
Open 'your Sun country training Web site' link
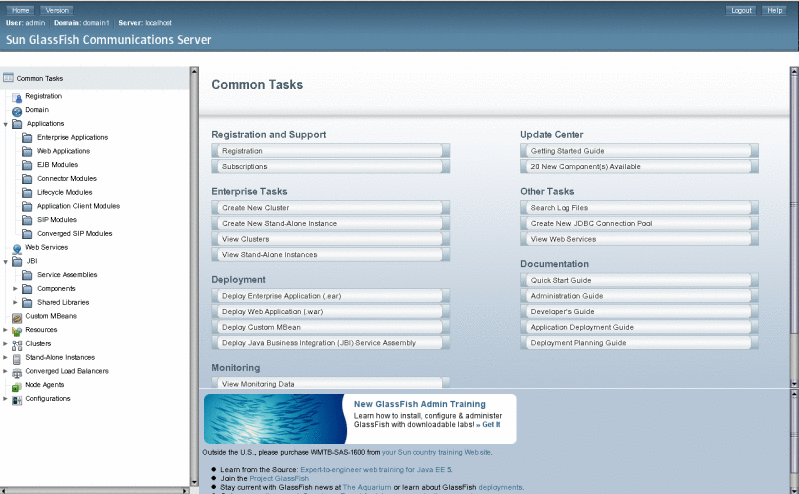(x=436, y=452)
